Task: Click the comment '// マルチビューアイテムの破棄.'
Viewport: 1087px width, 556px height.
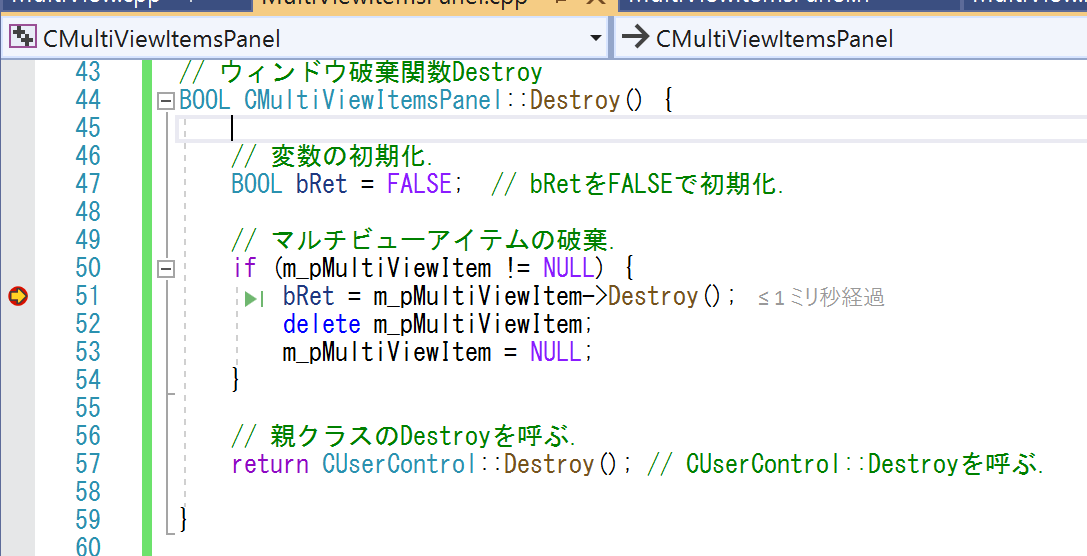Action: [423, 240]
